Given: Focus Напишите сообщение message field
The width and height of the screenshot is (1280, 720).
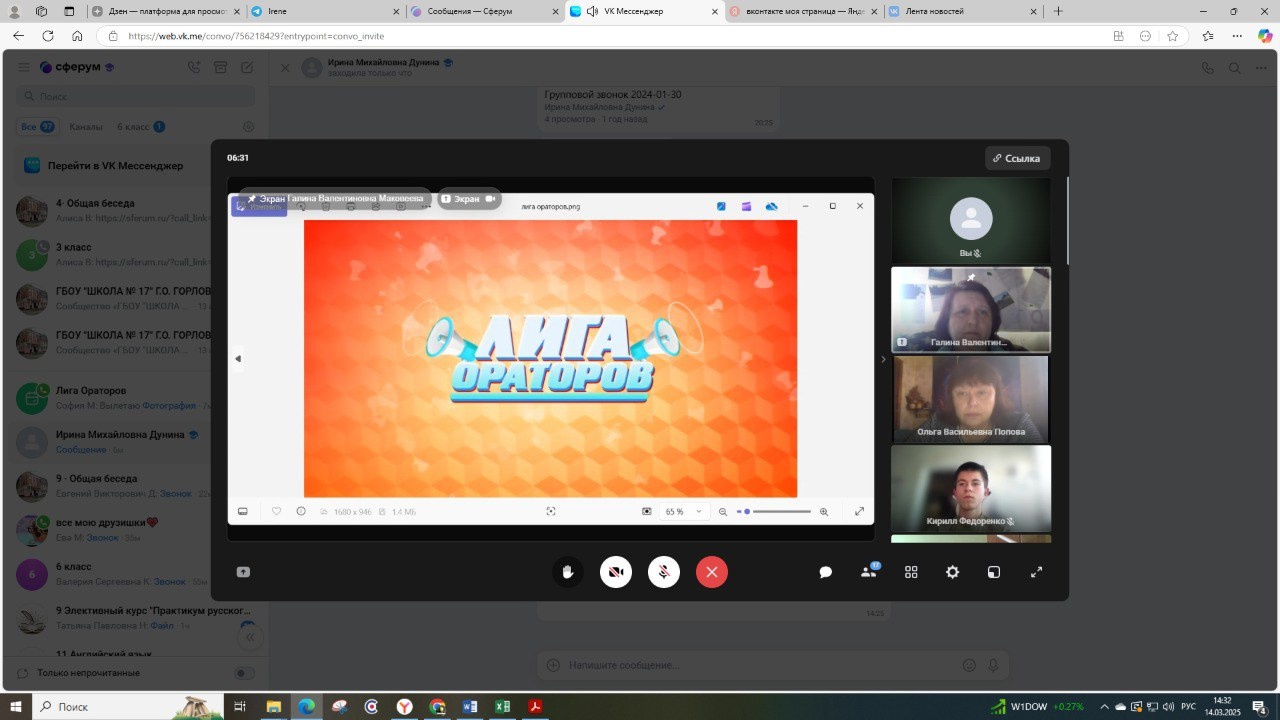Looking at the screenshot, I should (760, 665).
